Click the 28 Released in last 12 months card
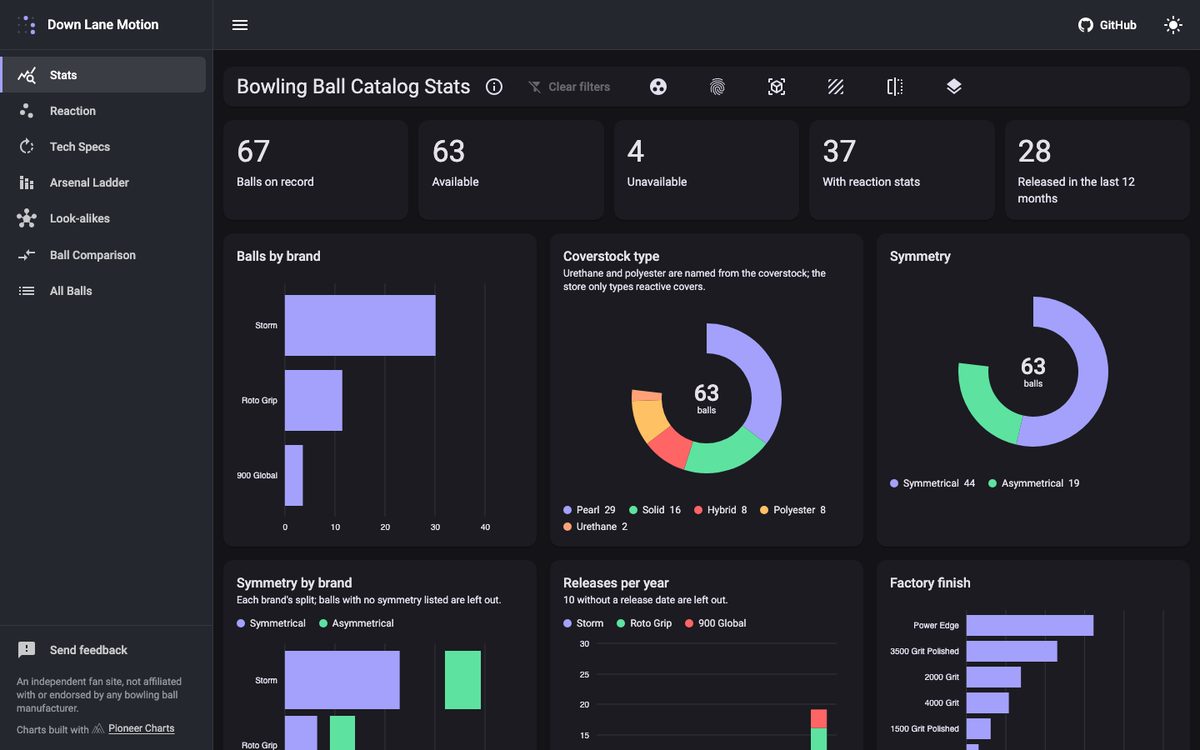 pos(1097,170)
